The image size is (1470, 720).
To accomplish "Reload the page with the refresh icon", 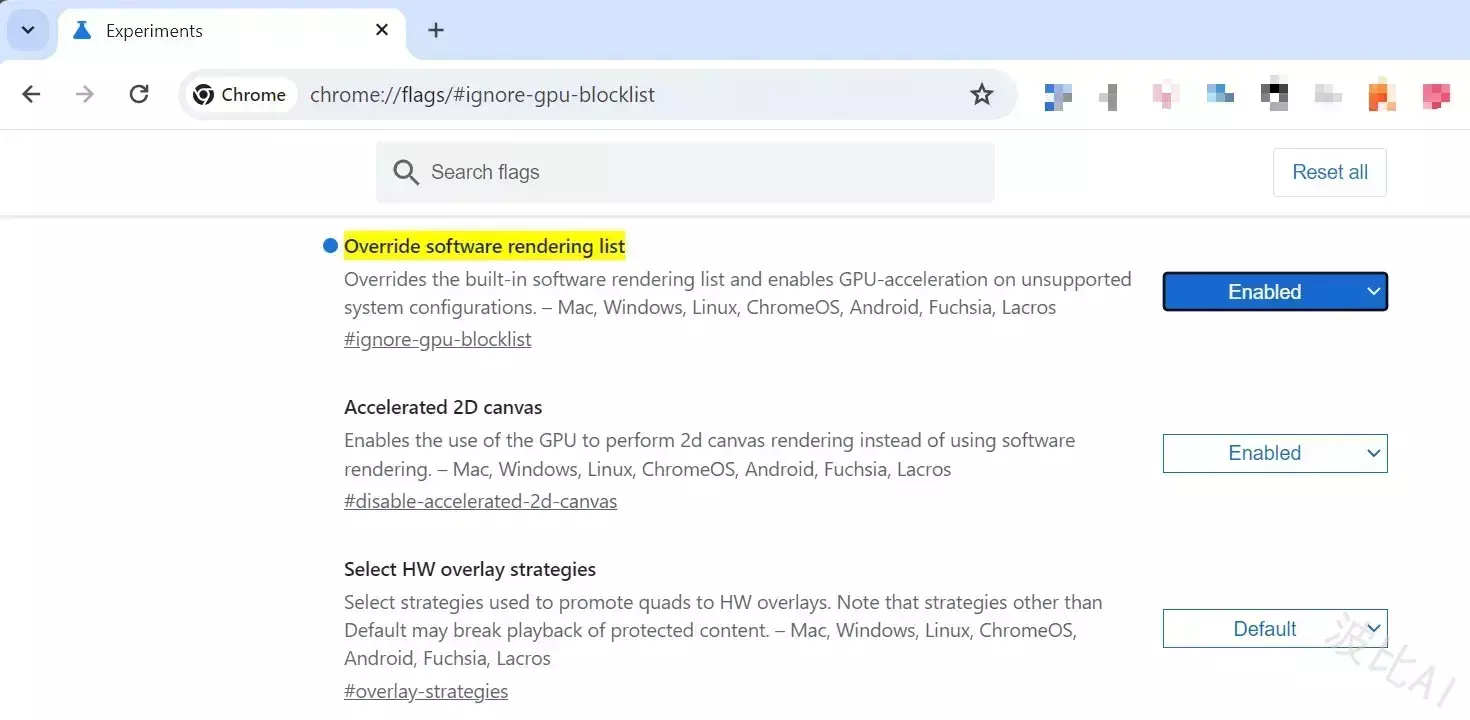I will (x=140, y=94).
